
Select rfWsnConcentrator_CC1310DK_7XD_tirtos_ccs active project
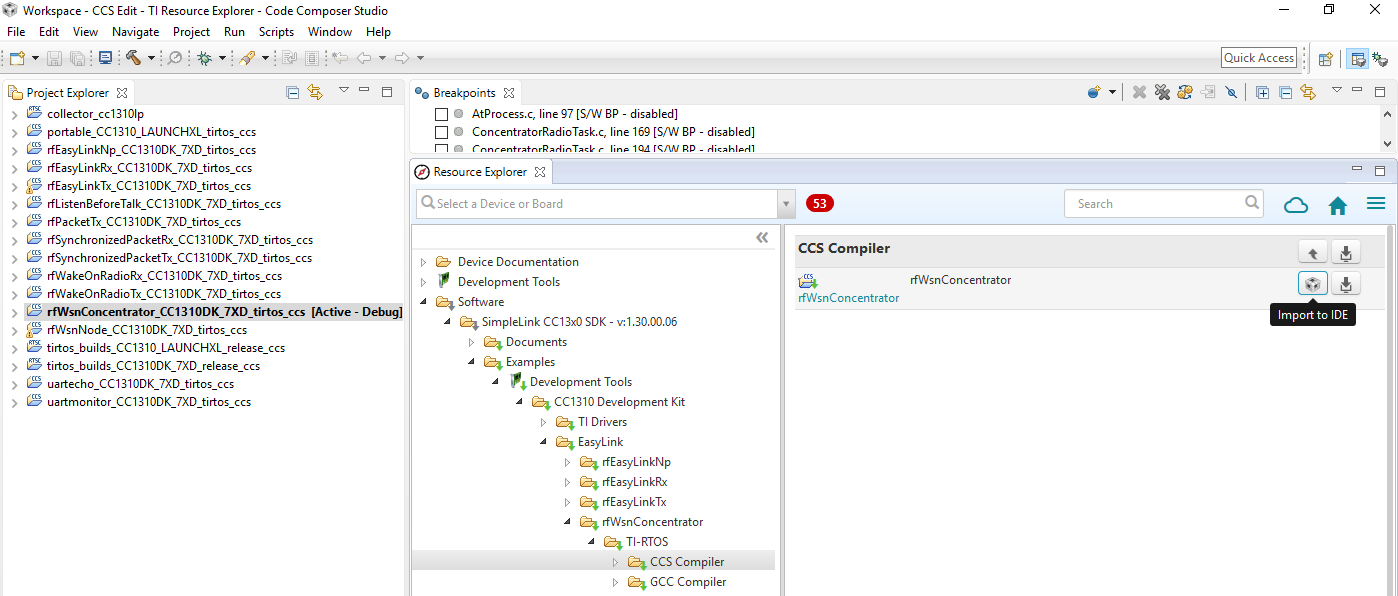tap(224, 312)
